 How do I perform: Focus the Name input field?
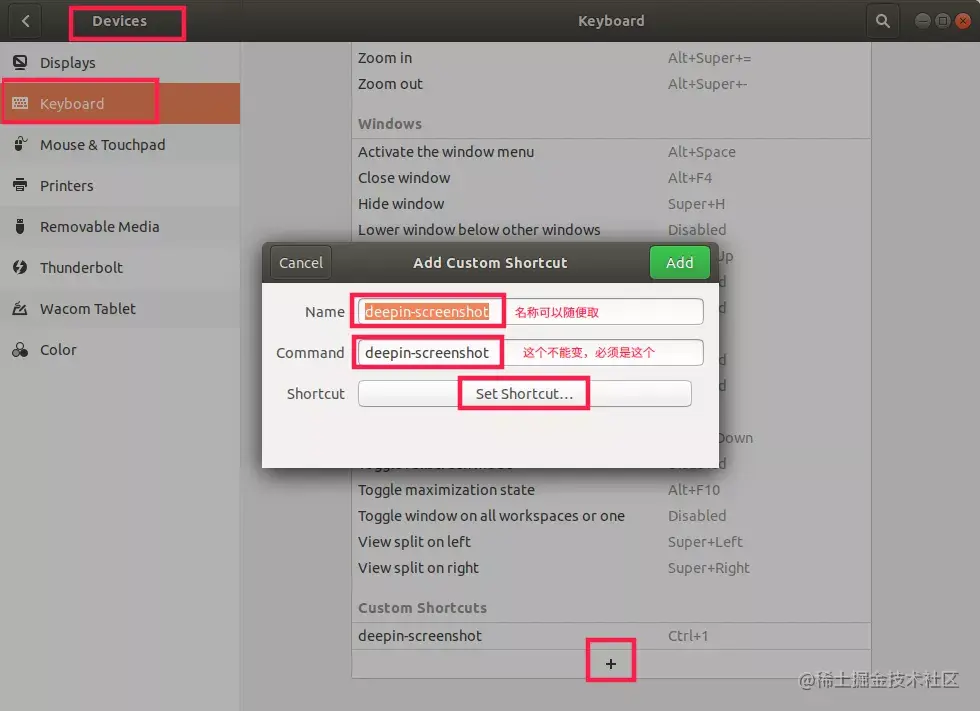coord(531,311)
